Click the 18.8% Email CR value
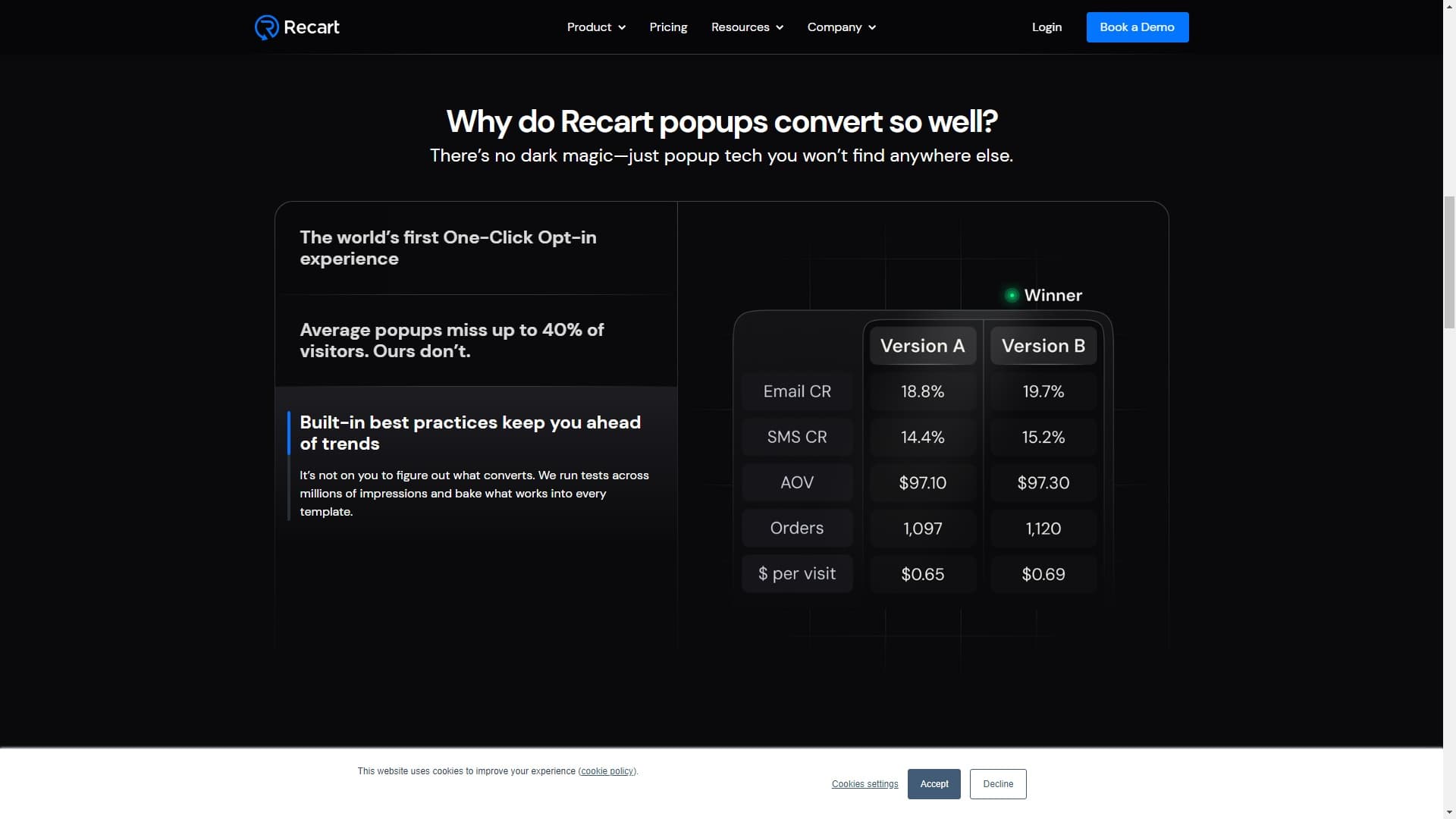The height and width of the screenshot is (819, 1456). [x=922, y=391]
